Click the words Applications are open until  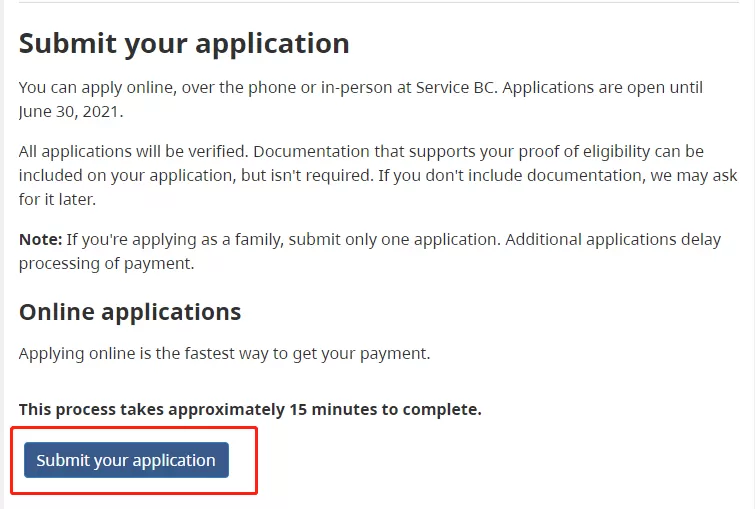coord(603,88)
